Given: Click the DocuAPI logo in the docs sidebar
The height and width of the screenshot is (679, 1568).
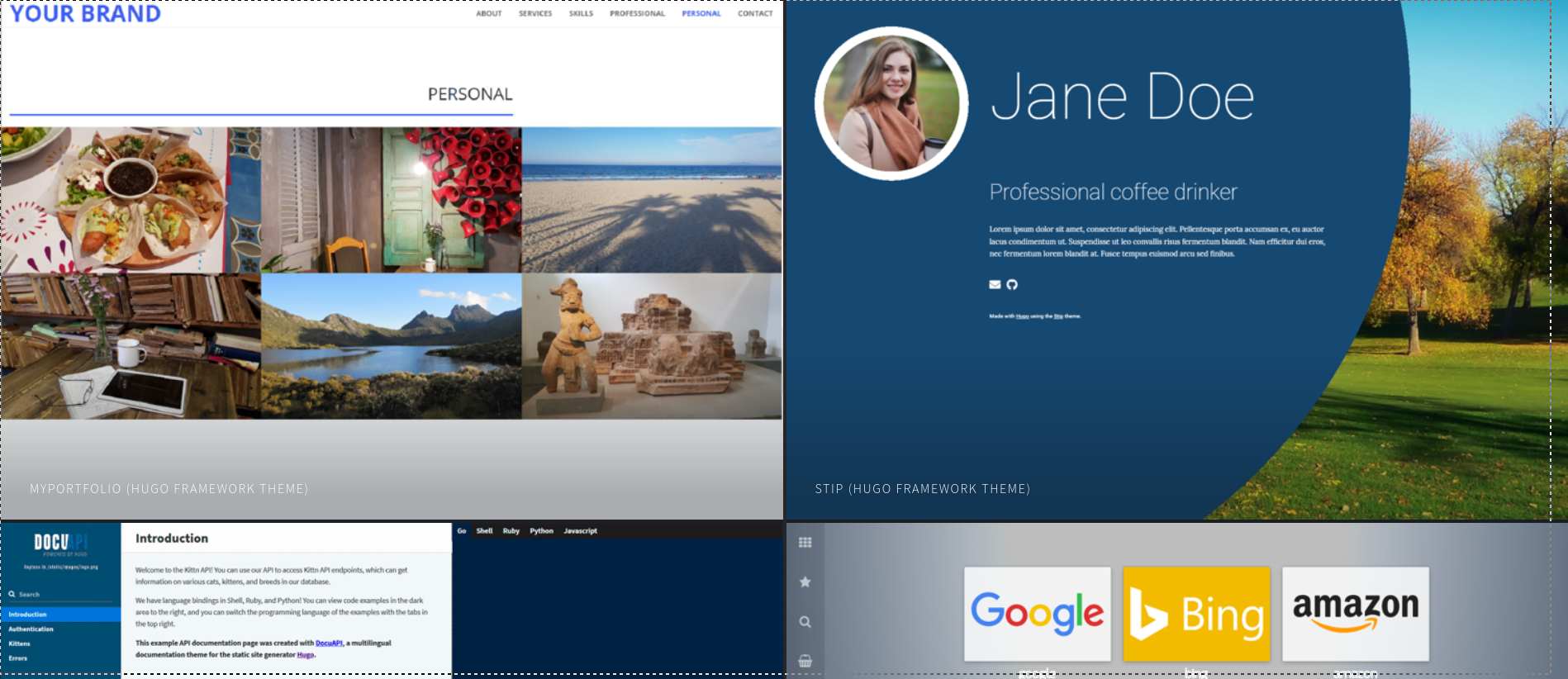Looking at the screenshot, I should 60,544.
